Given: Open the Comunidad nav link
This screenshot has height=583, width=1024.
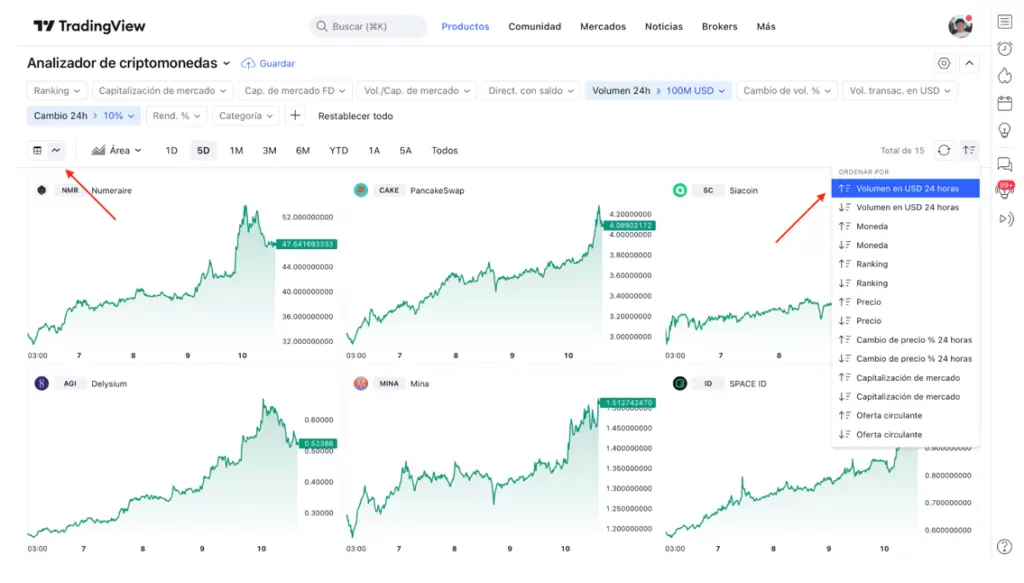Looking at the screenshot, I should click(x=534, y=26).
